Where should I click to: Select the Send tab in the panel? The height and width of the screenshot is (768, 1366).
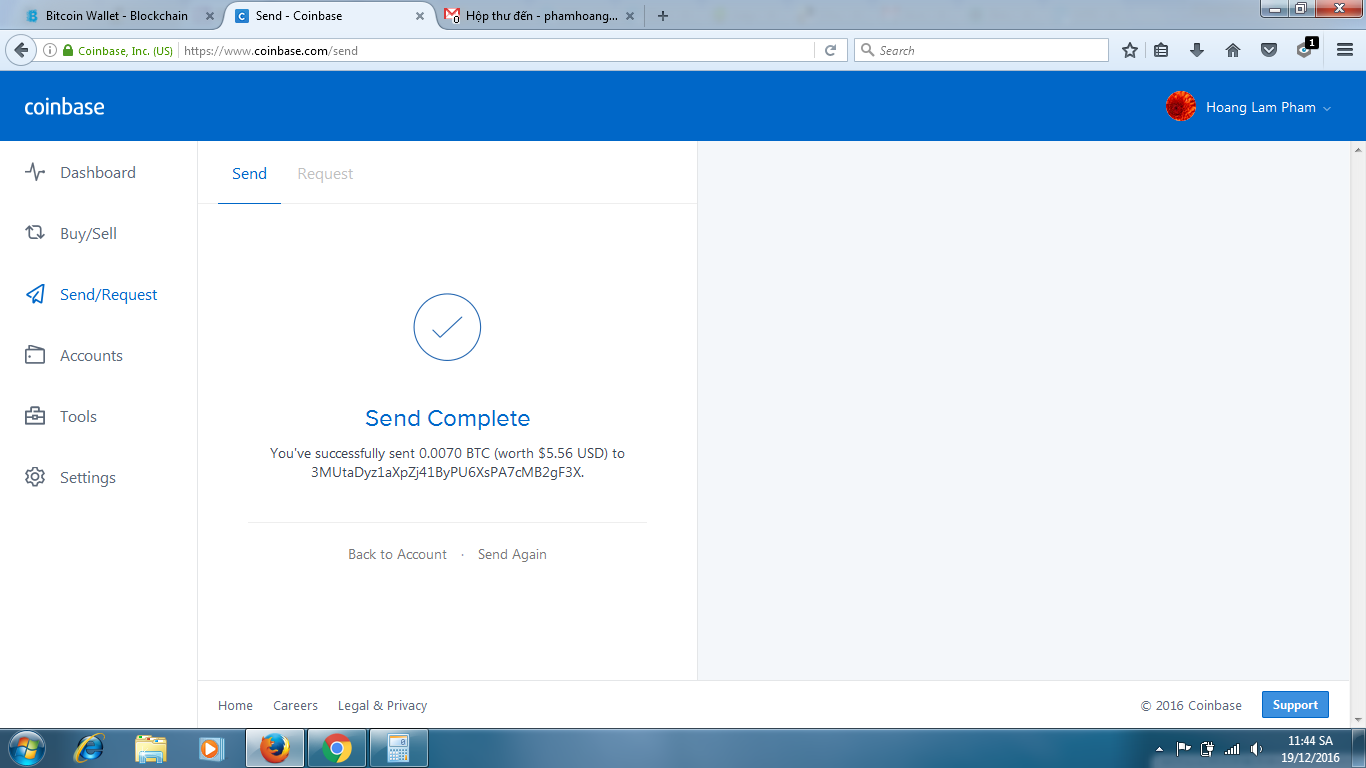point(249,173)
